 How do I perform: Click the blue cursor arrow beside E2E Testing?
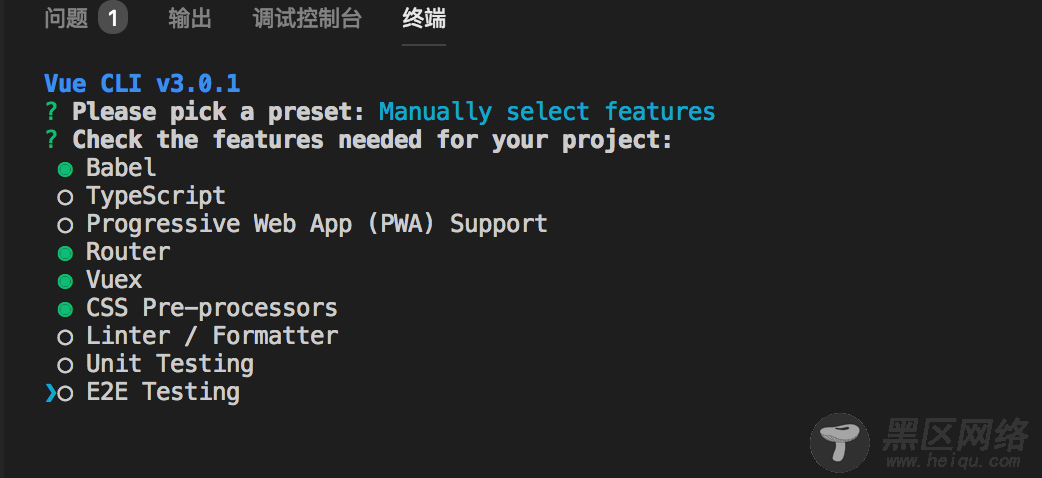(x=51, y=394)
